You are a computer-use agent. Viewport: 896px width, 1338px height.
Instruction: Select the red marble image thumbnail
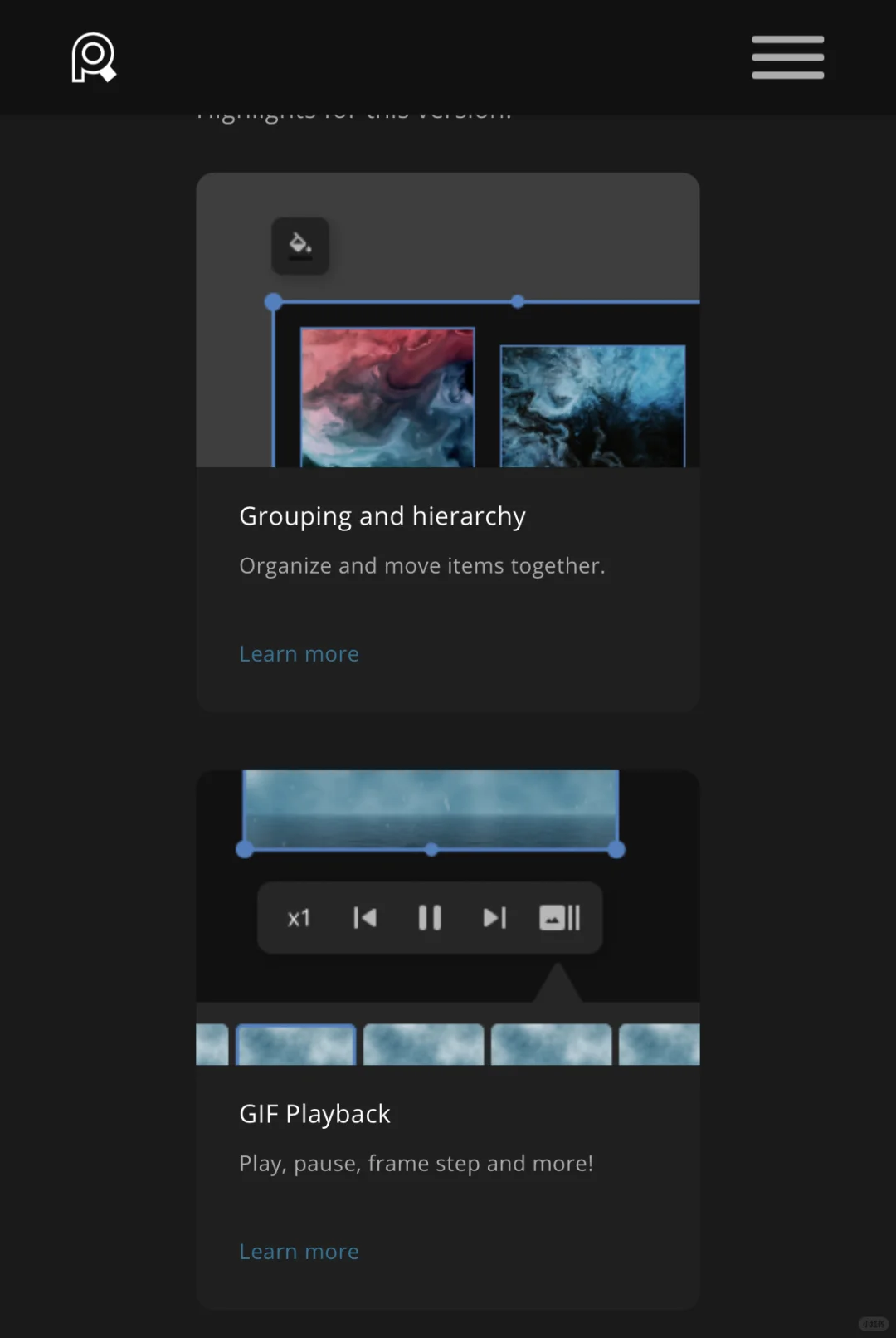pyautogui.click(x=387, y=397)
